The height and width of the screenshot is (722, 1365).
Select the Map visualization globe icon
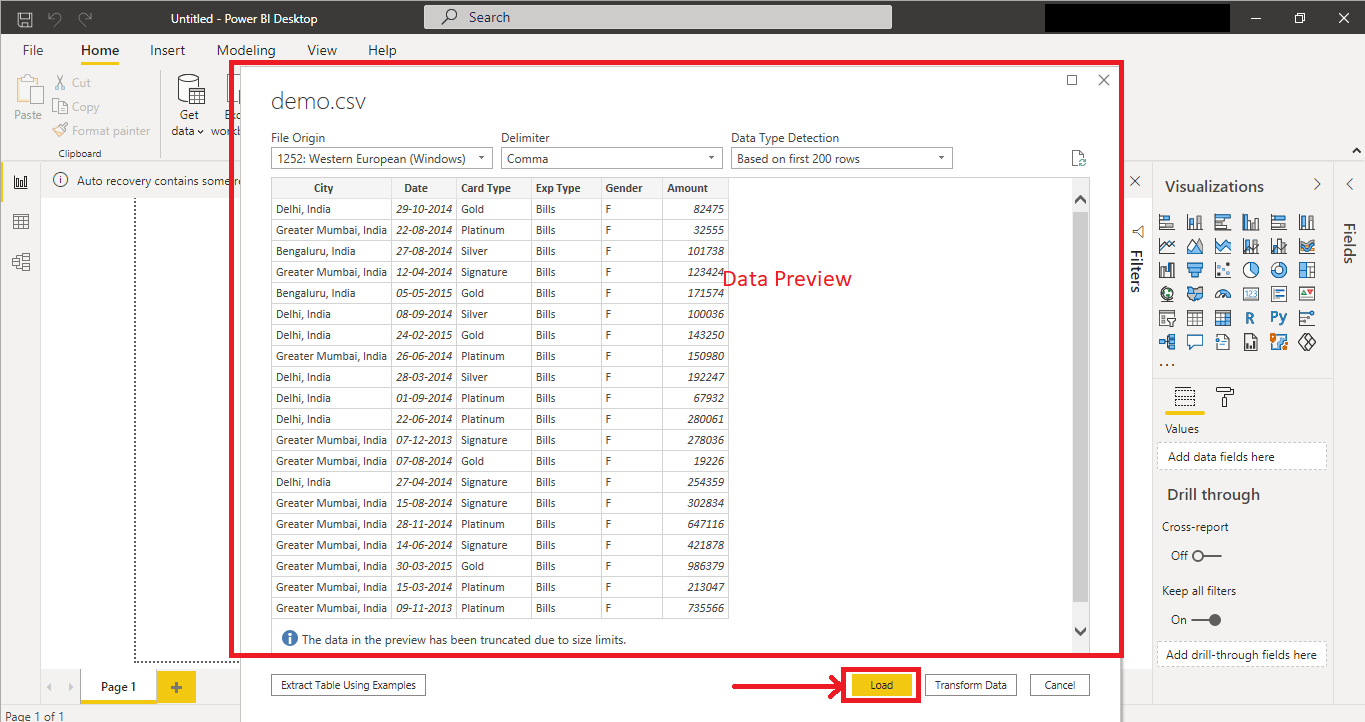coord(1166,293)
